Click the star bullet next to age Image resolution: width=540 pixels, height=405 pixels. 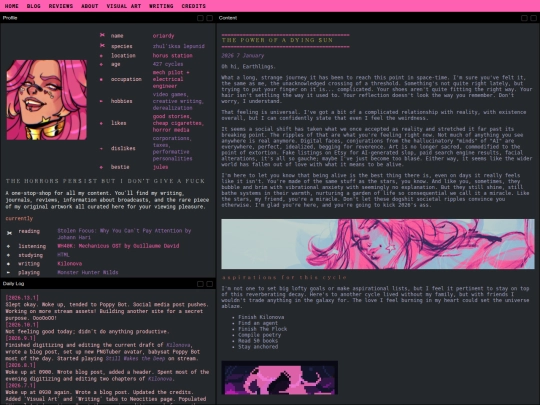pos(101,64)
